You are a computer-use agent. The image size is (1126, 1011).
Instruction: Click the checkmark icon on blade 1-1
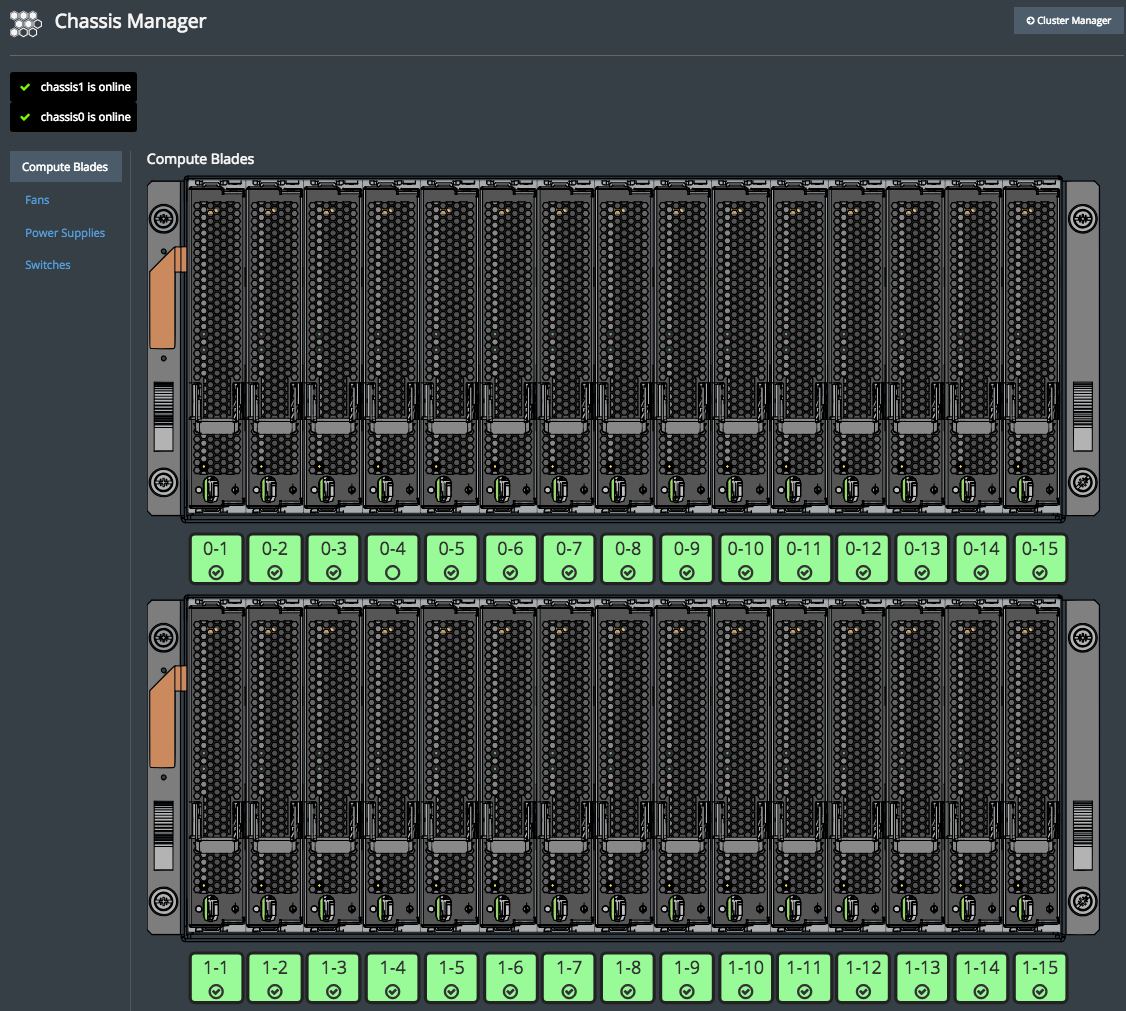click(x=216, y=991)
